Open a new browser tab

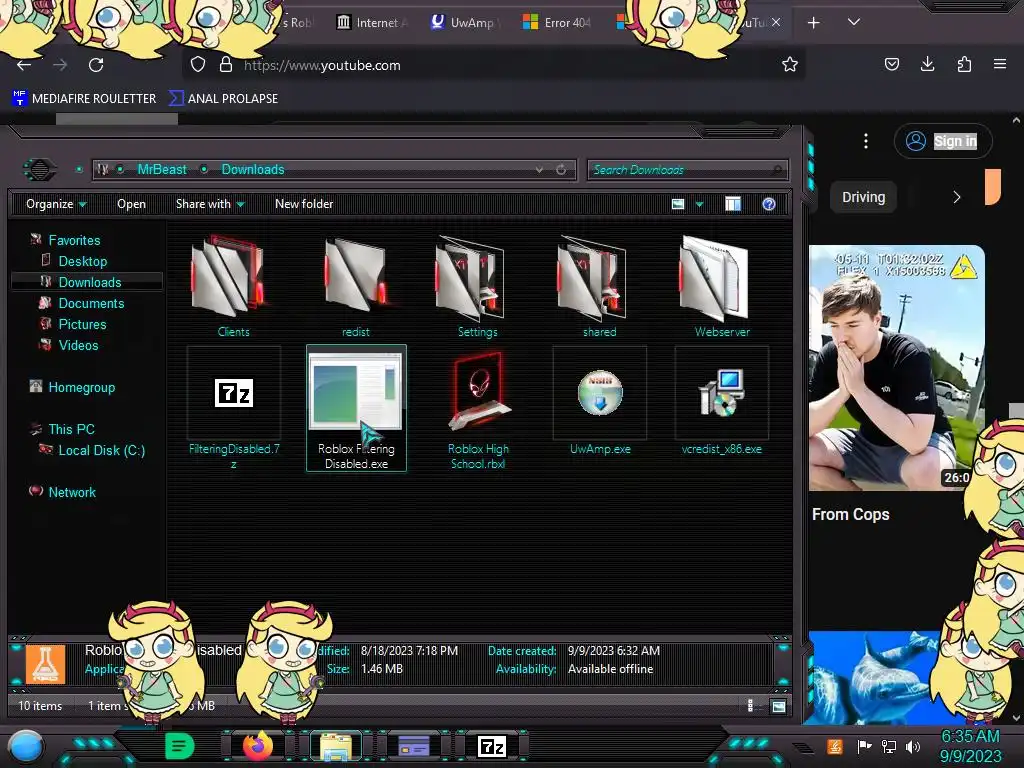point(813,23)
